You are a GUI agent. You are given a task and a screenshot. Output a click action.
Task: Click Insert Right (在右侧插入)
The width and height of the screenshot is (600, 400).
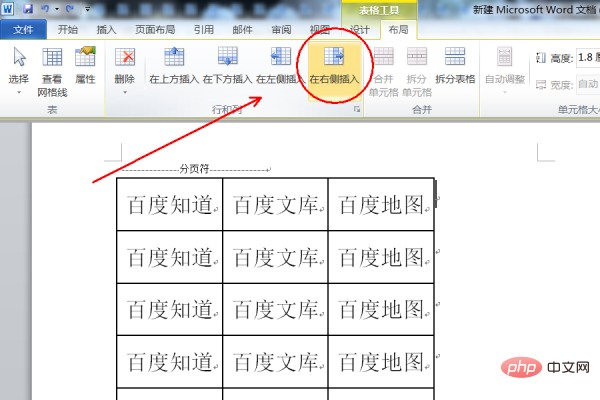click(x=335, y=64)
